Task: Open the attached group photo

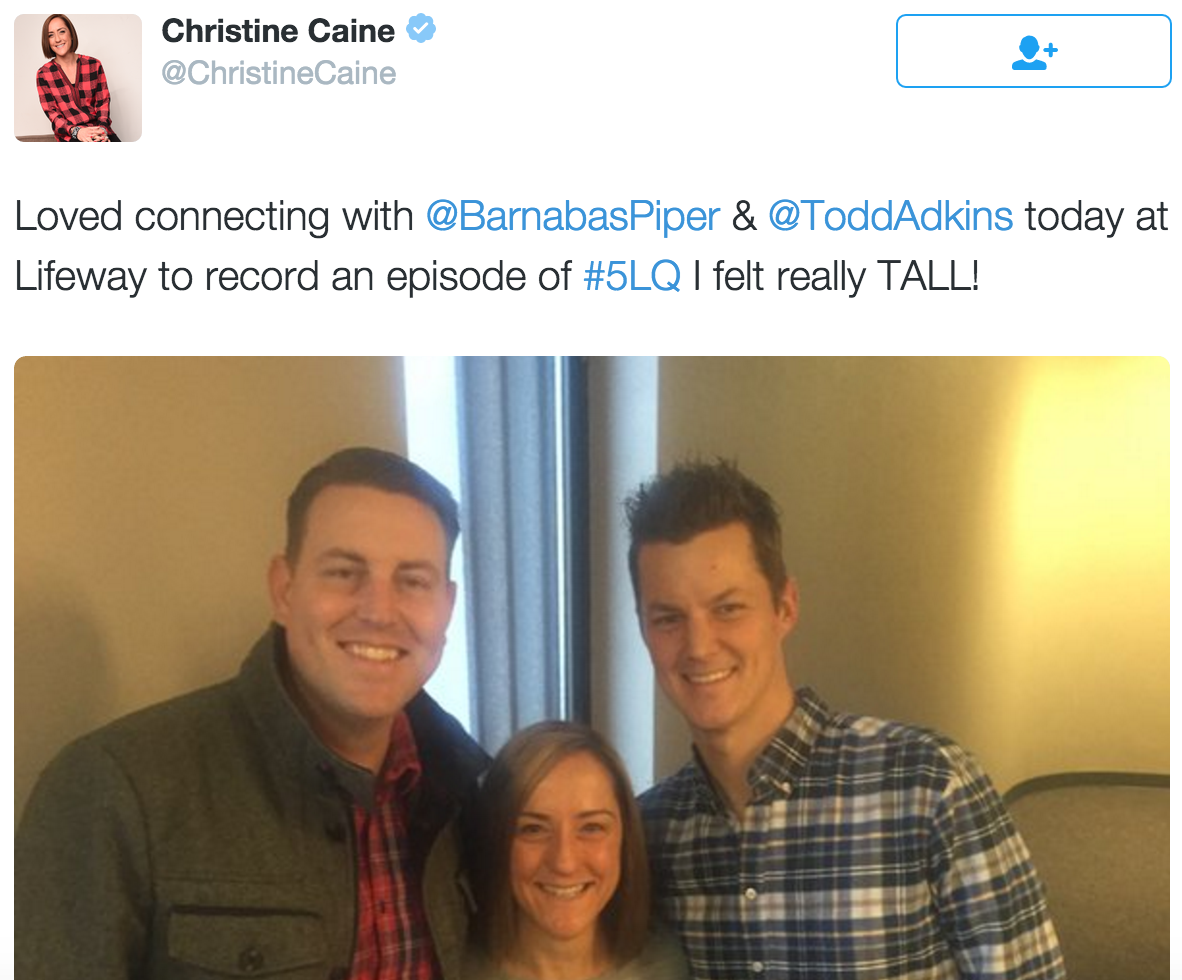Action: [x=592, y=668]
